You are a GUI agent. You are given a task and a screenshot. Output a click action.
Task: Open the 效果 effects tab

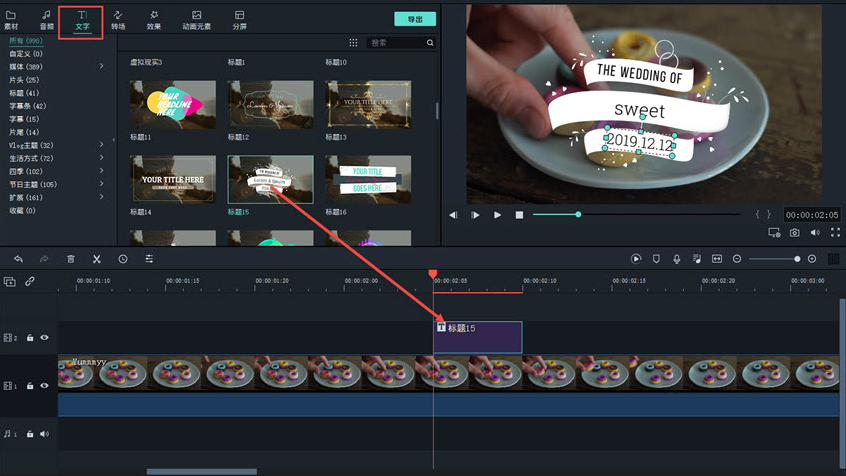(154, 20)
